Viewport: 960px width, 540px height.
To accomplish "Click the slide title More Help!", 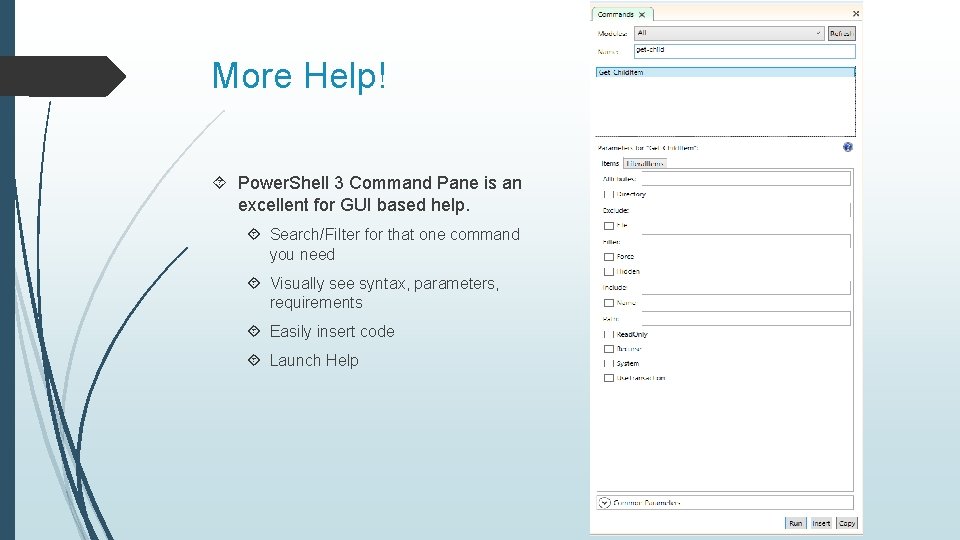I will pyautogui.click(x=299, y=76).
